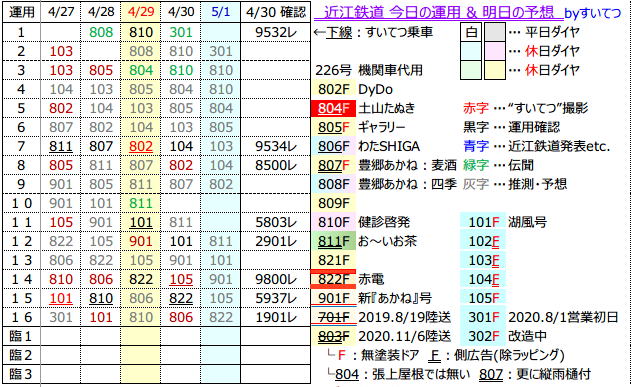
Task: Click the 灰字 推測・予想 legend label
Action: click(515, 184)
